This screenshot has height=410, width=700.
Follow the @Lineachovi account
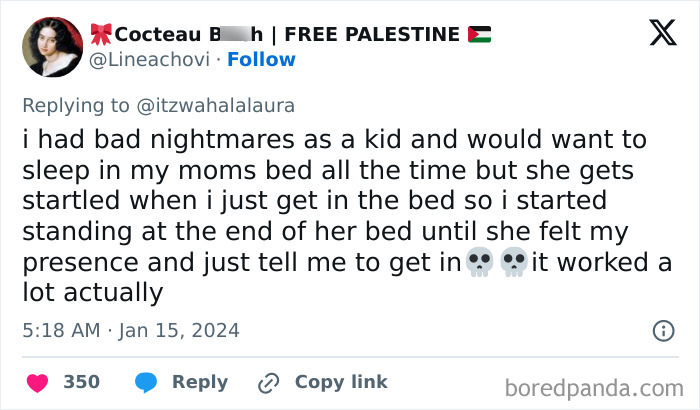(262, 59)
